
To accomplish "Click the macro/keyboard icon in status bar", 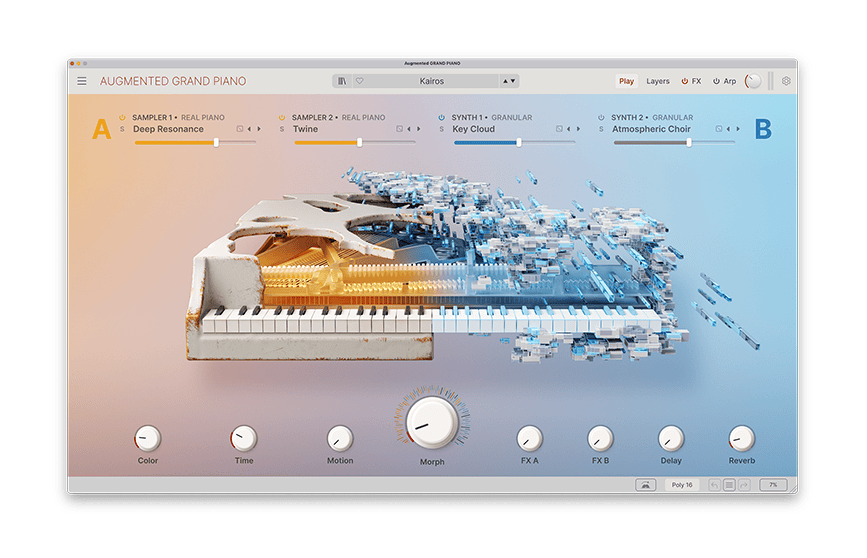I will [645, 485].
